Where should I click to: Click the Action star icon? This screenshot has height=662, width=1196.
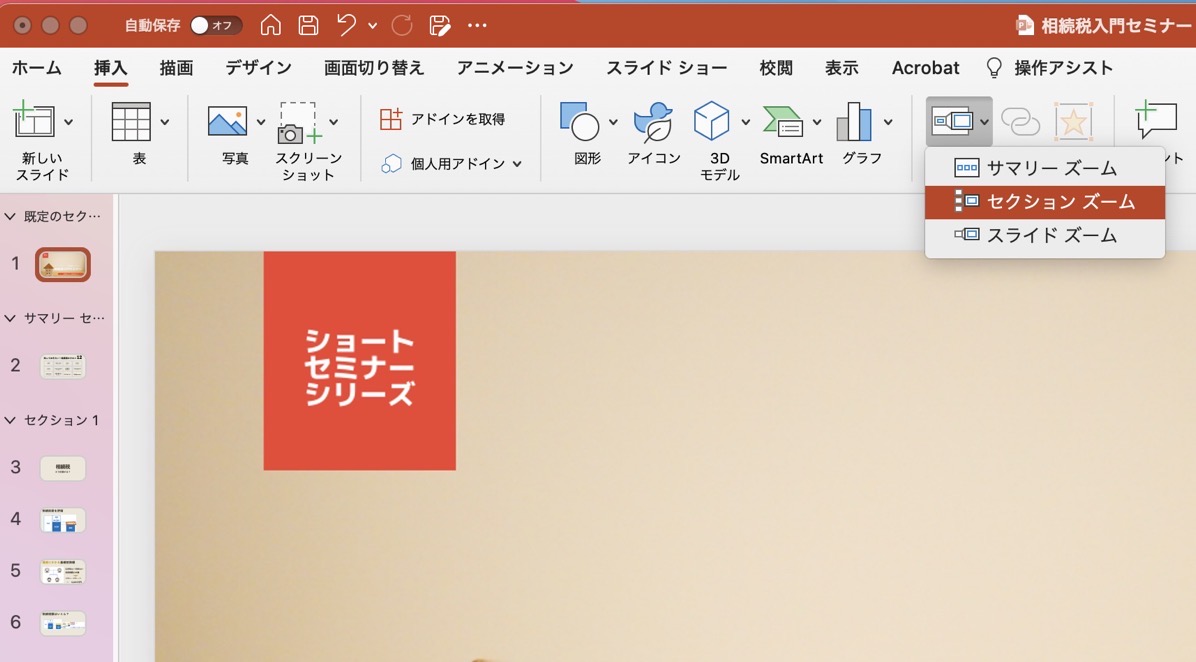(1073, 121)
